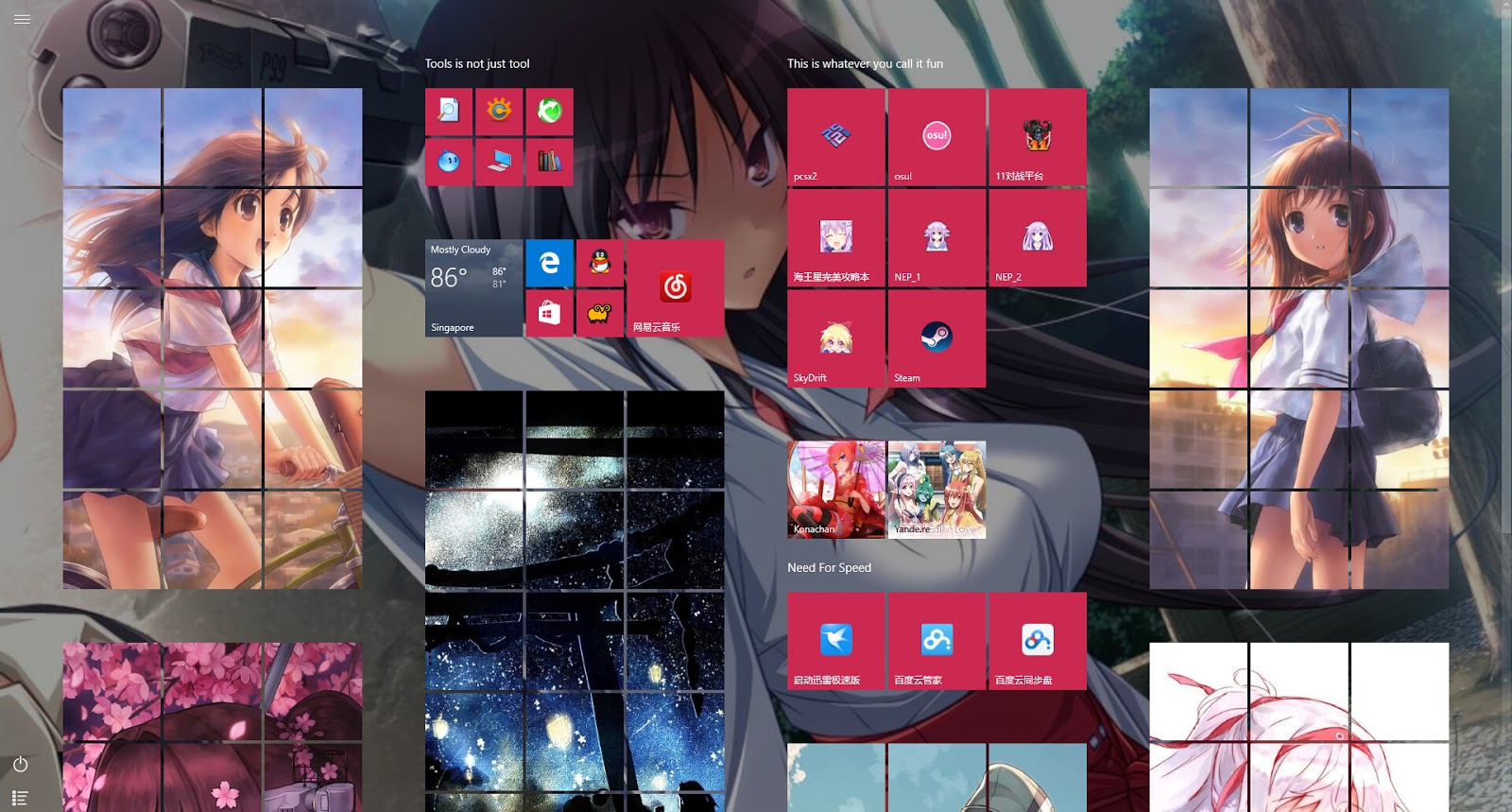Screen dimensions: 1512x812
Task: Open the Singapore weather tile
Action: click(473, 288)
